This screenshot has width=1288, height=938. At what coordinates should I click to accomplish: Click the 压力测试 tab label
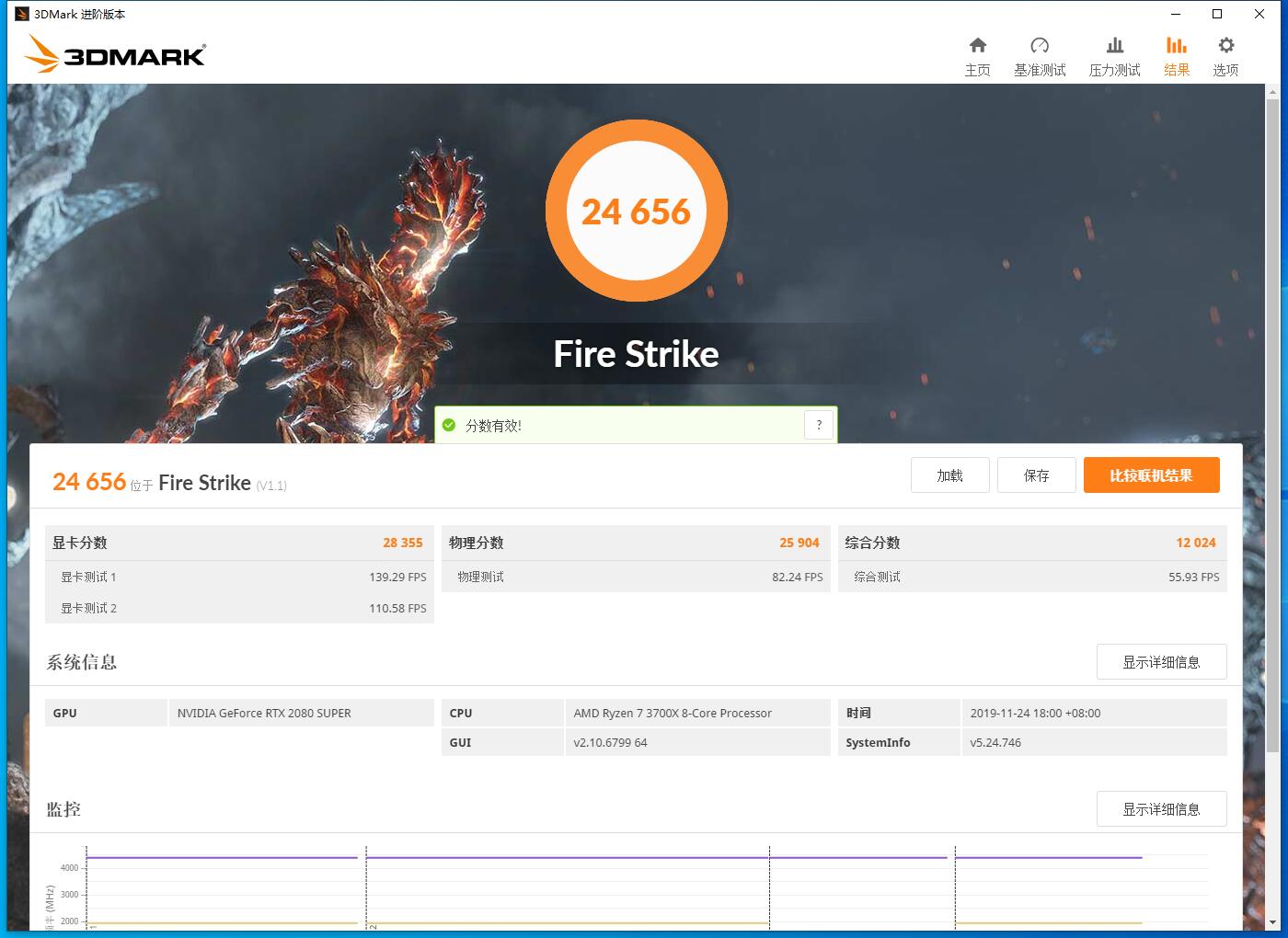pos(1115,70)
